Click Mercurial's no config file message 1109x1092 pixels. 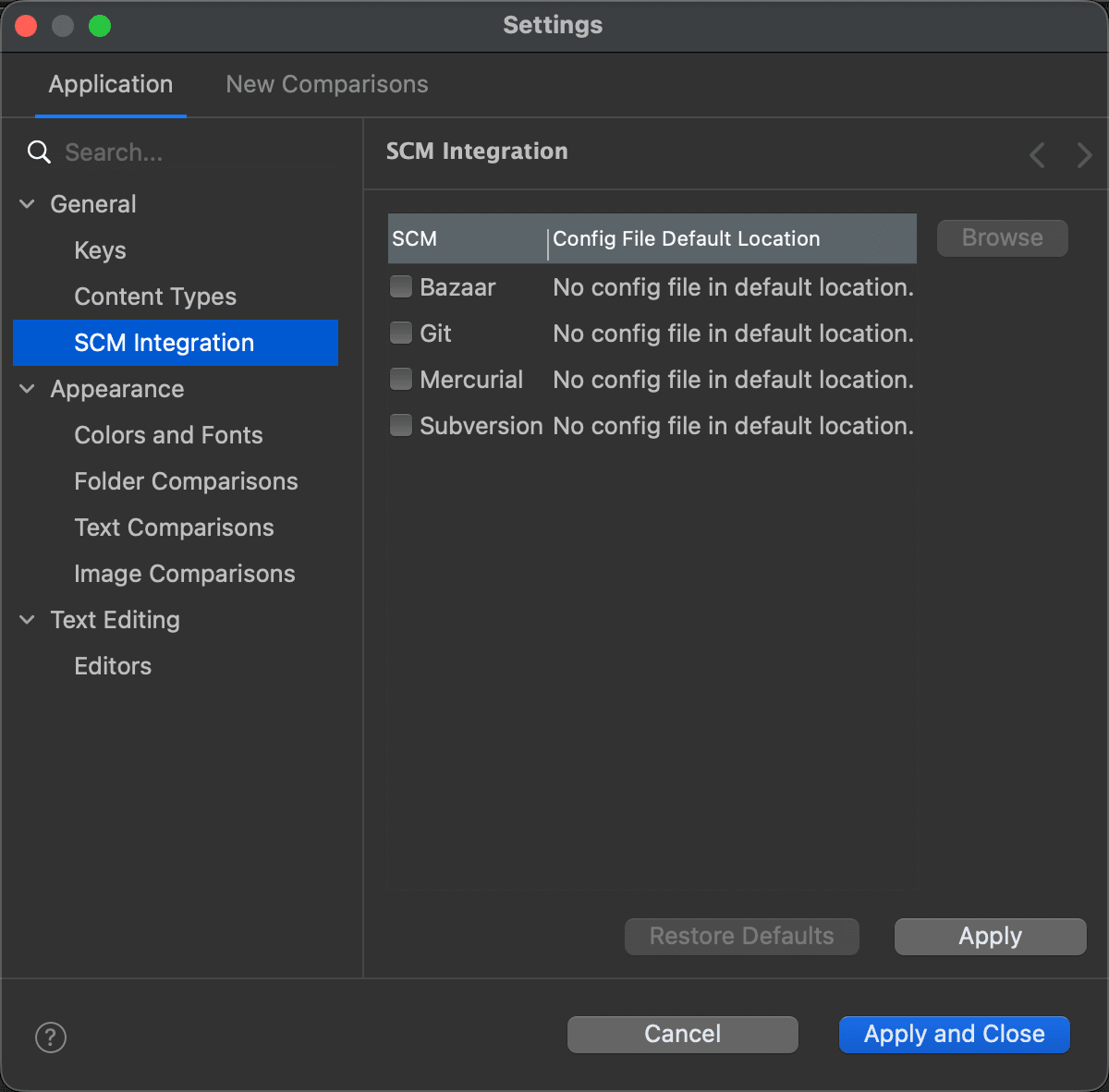[x=734, y=380]
